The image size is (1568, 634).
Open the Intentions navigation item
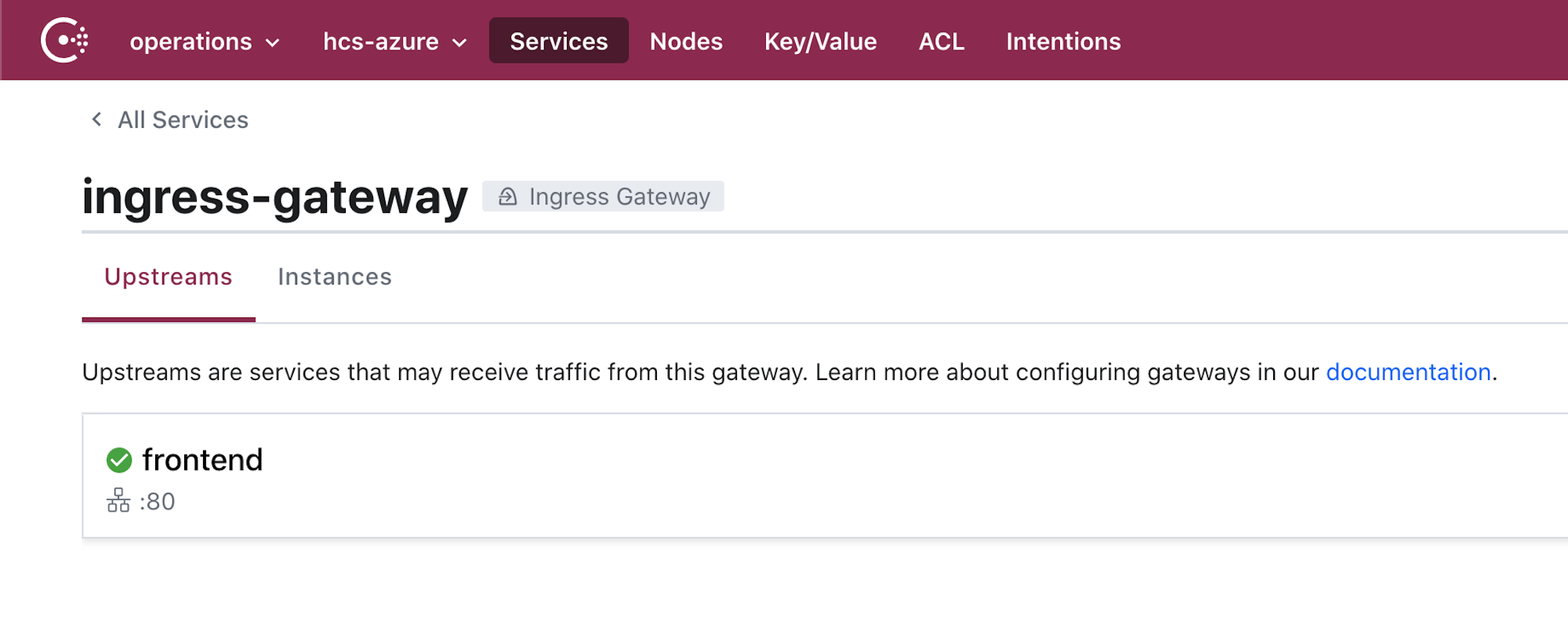click(1063, 42)
